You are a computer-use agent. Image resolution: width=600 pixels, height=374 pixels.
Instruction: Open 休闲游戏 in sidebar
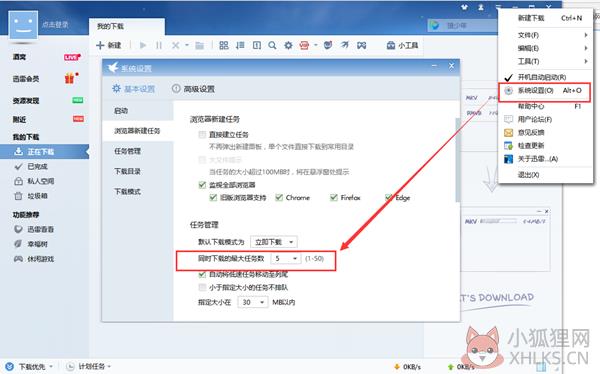coord(34,259)
